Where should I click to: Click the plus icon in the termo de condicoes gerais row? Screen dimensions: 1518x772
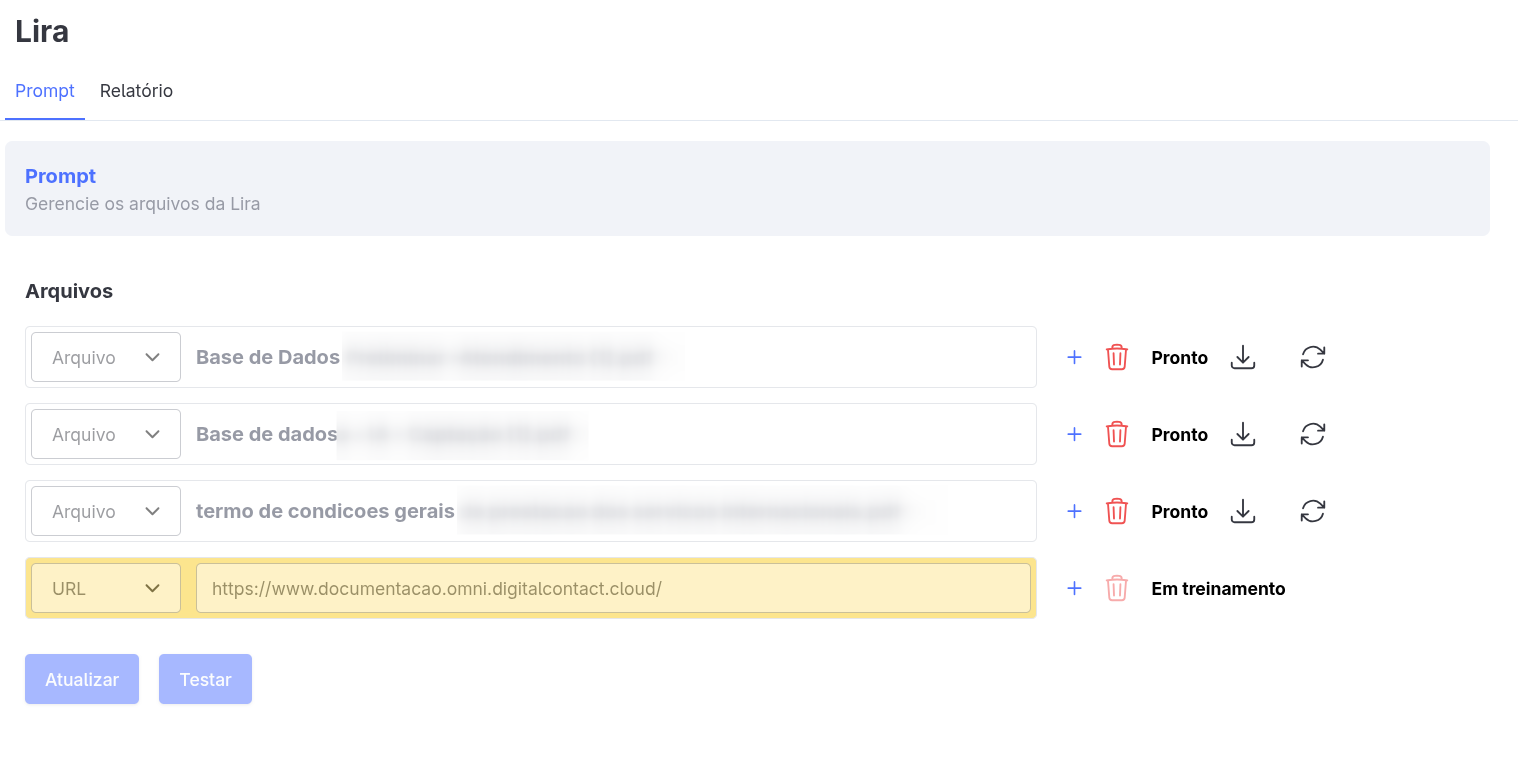point(1074,511)
